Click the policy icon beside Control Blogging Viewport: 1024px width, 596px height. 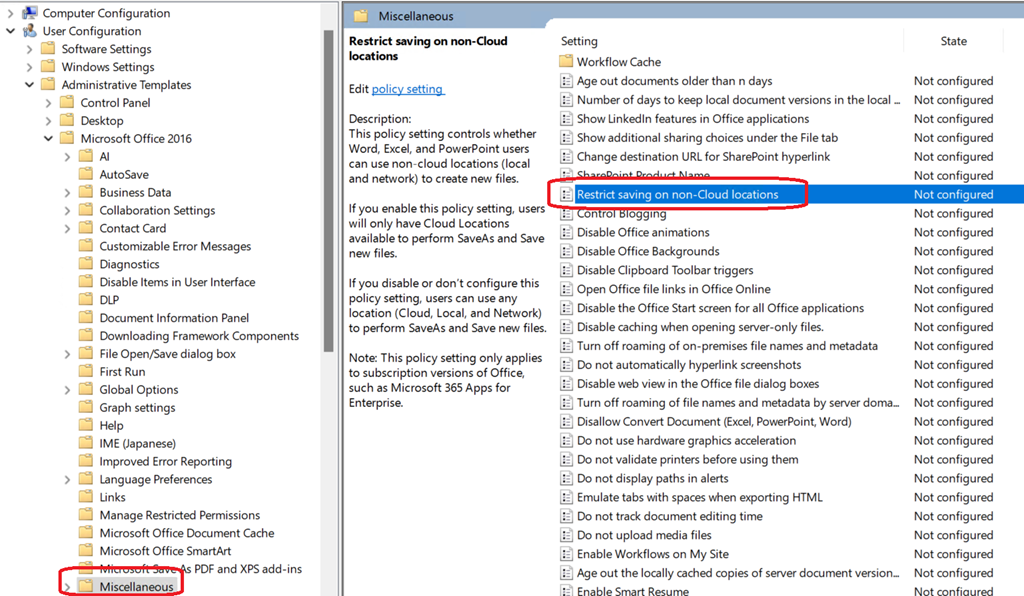pos(566,214)
